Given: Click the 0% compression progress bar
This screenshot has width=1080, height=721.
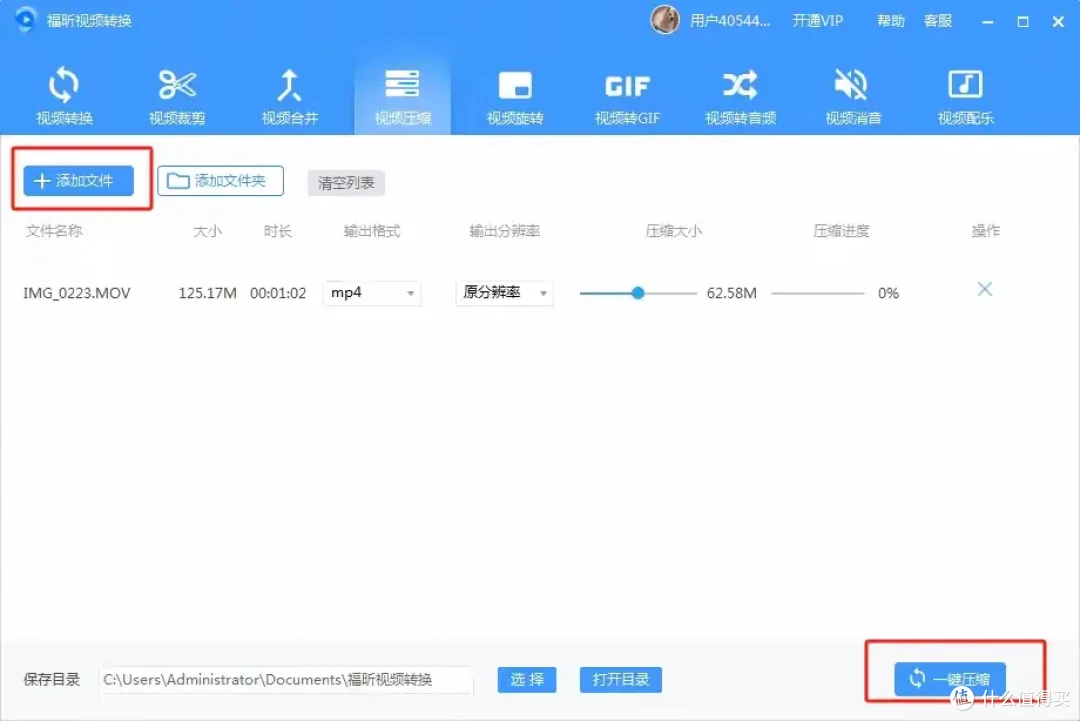Looking at the screenshot, I should (x=818, y=293).
